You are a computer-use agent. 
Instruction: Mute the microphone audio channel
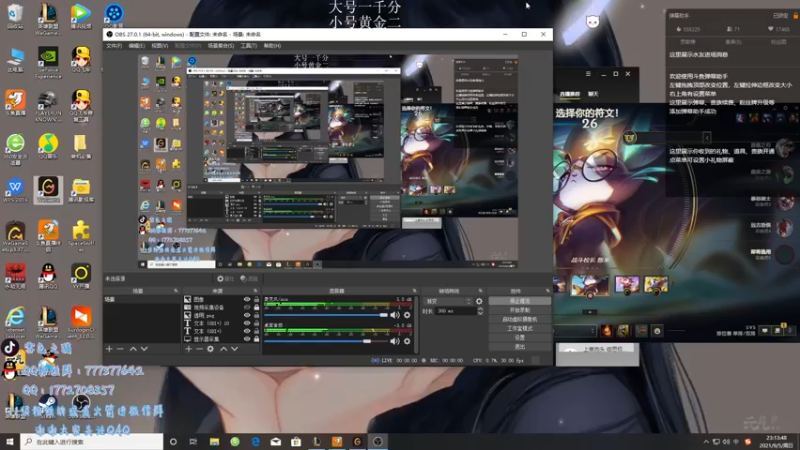coord(395,315)
